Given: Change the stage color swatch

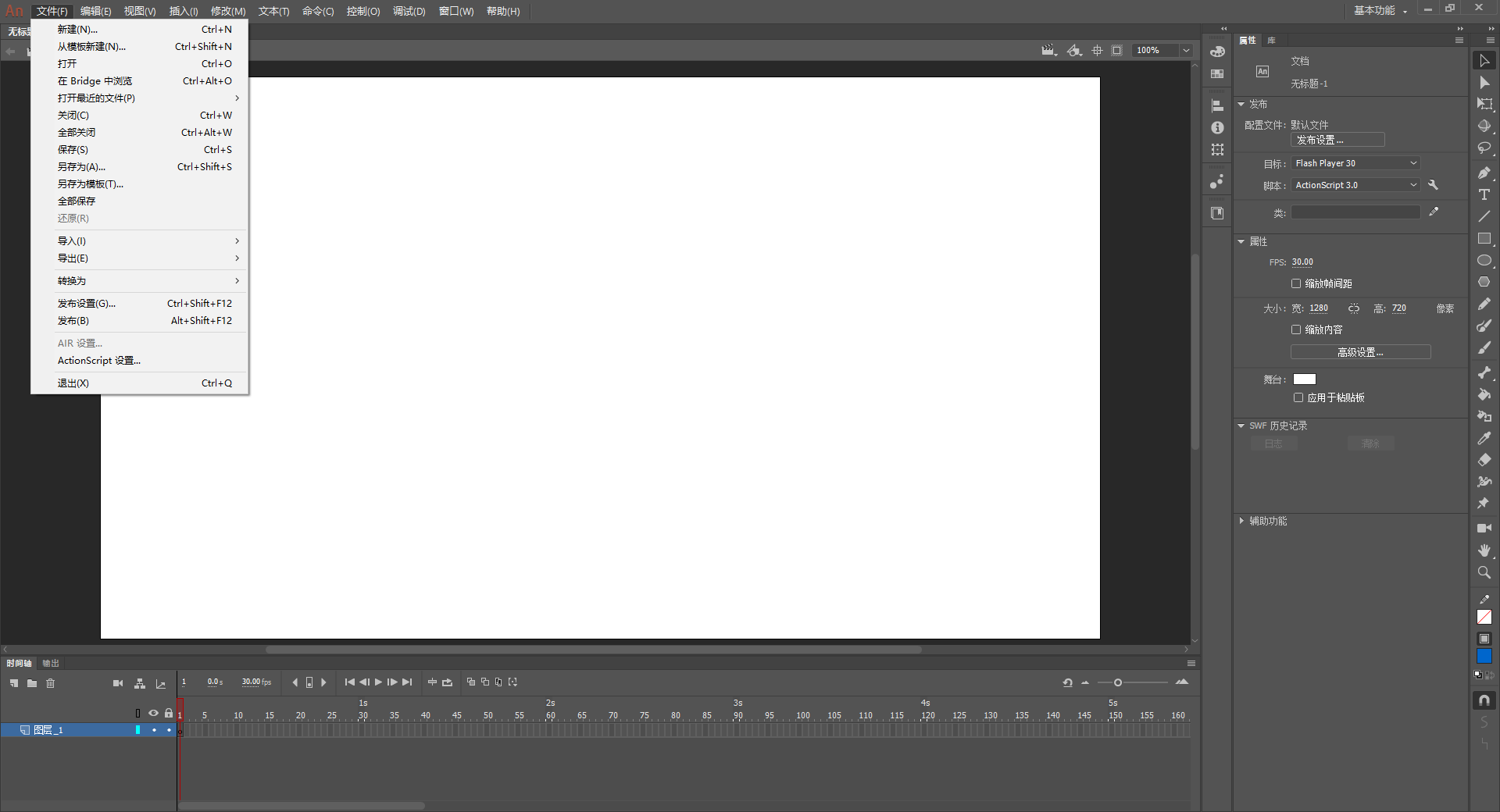Looking at the screenshot, I should 1305,379.
